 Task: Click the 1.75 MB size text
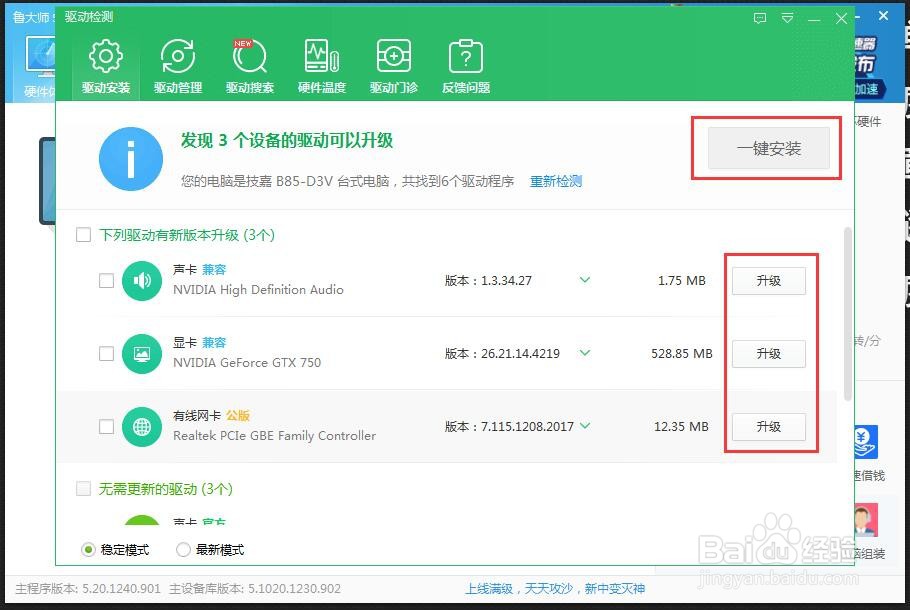tap(681, 281)
